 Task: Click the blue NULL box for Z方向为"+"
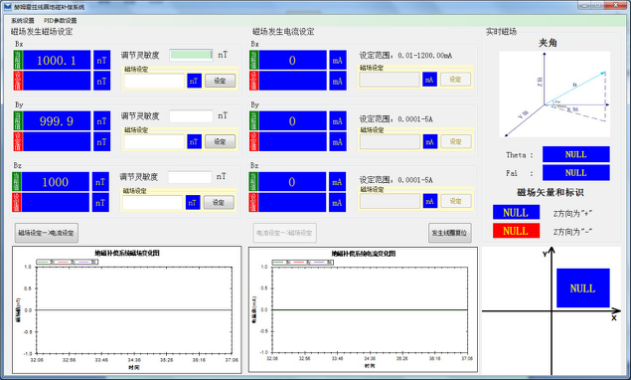[516, 213]
